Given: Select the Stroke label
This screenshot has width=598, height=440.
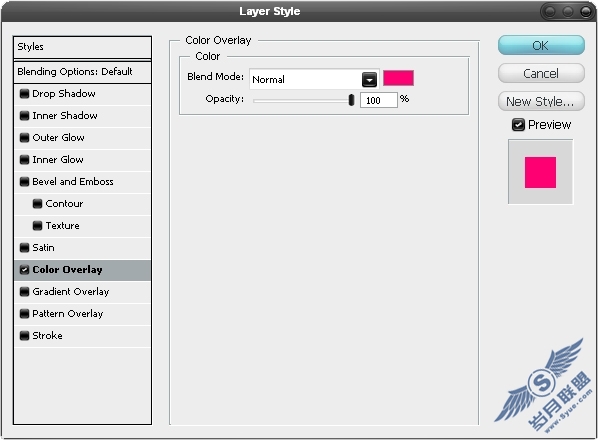Looking at the screenshot, I should pyautogui.click(x=47, y=336).
